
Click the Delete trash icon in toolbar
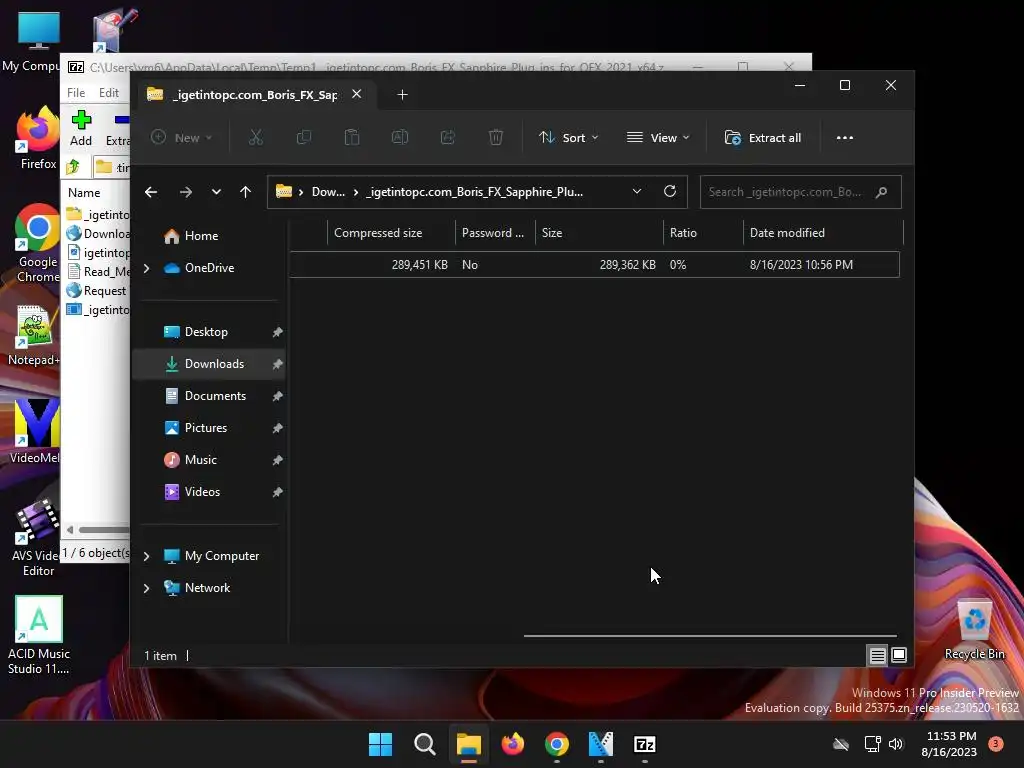coord(496,137)
